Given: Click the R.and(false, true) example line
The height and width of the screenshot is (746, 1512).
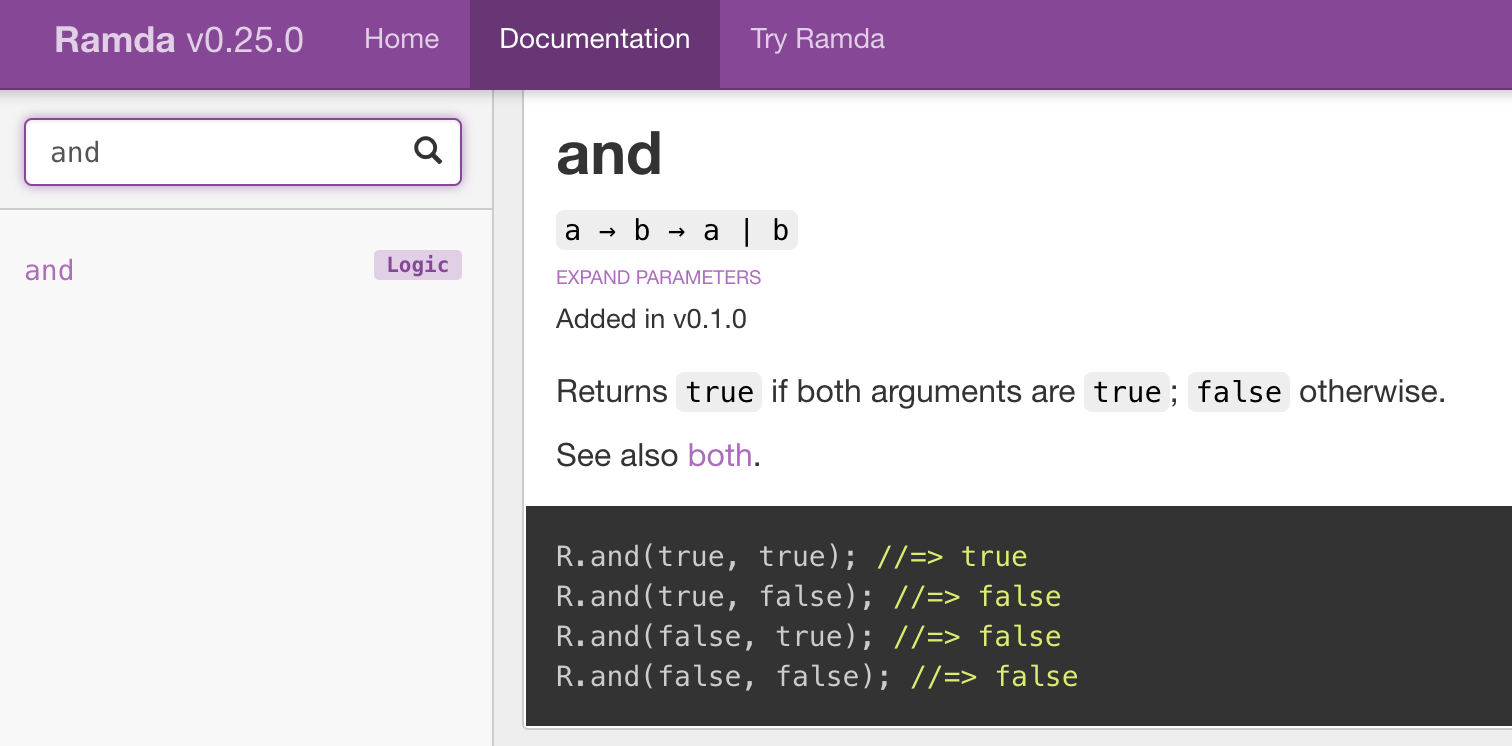Looking at the screenshot, I should [x=808, y=636].
